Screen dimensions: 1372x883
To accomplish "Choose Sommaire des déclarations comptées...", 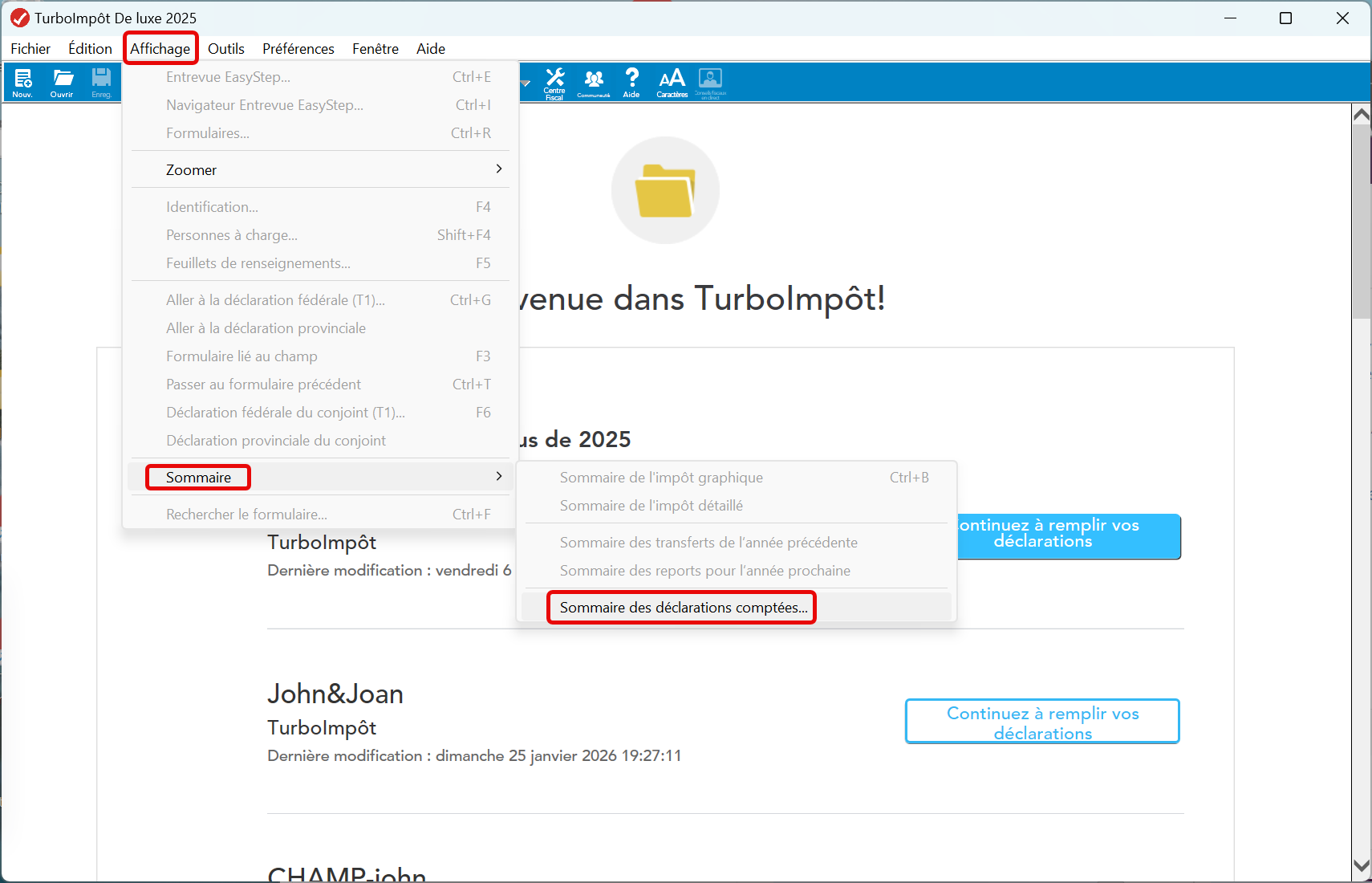I will click(737, 607).
